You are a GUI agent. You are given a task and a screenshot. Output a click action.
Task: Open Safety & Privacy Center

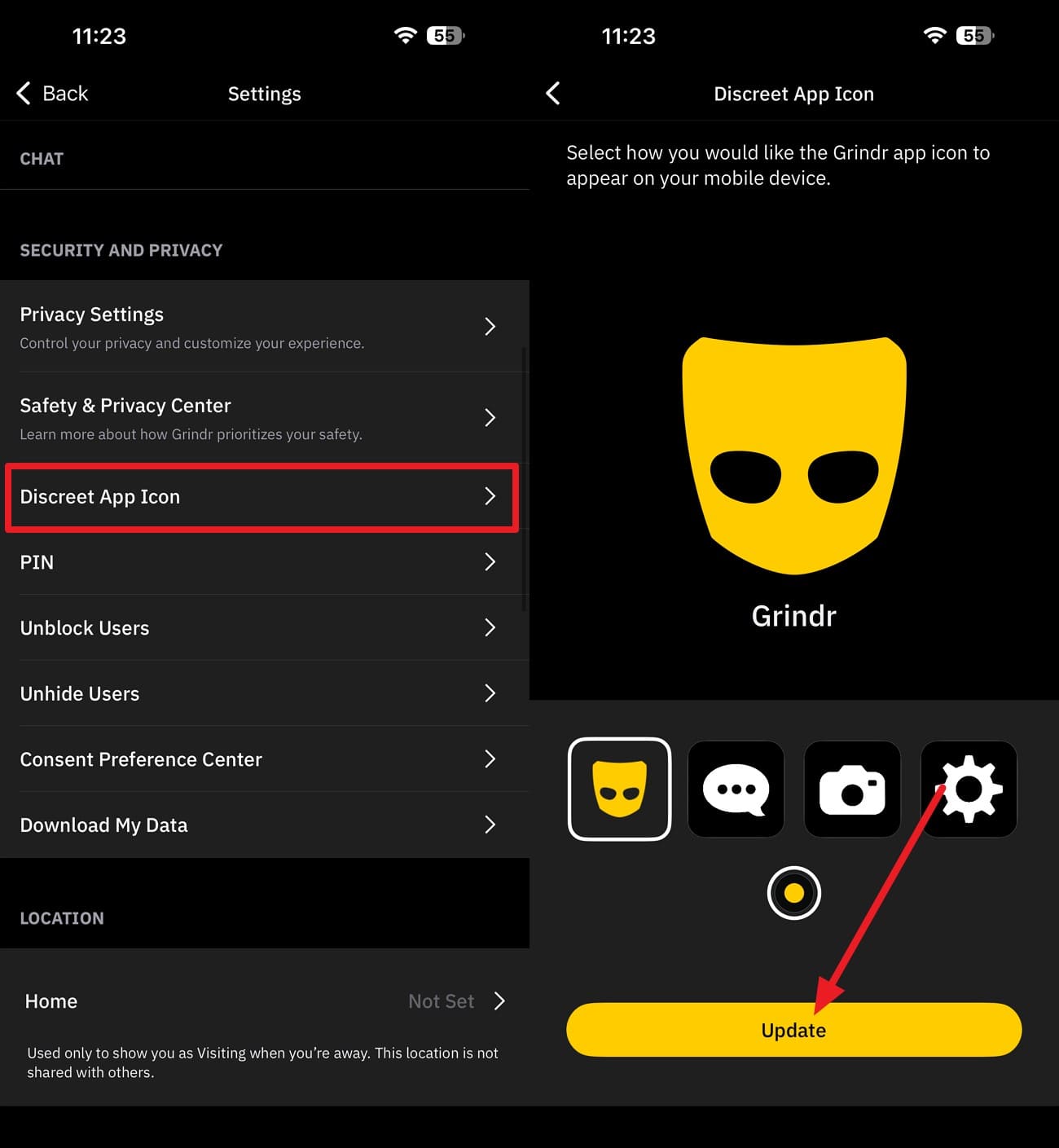[265, 418]
